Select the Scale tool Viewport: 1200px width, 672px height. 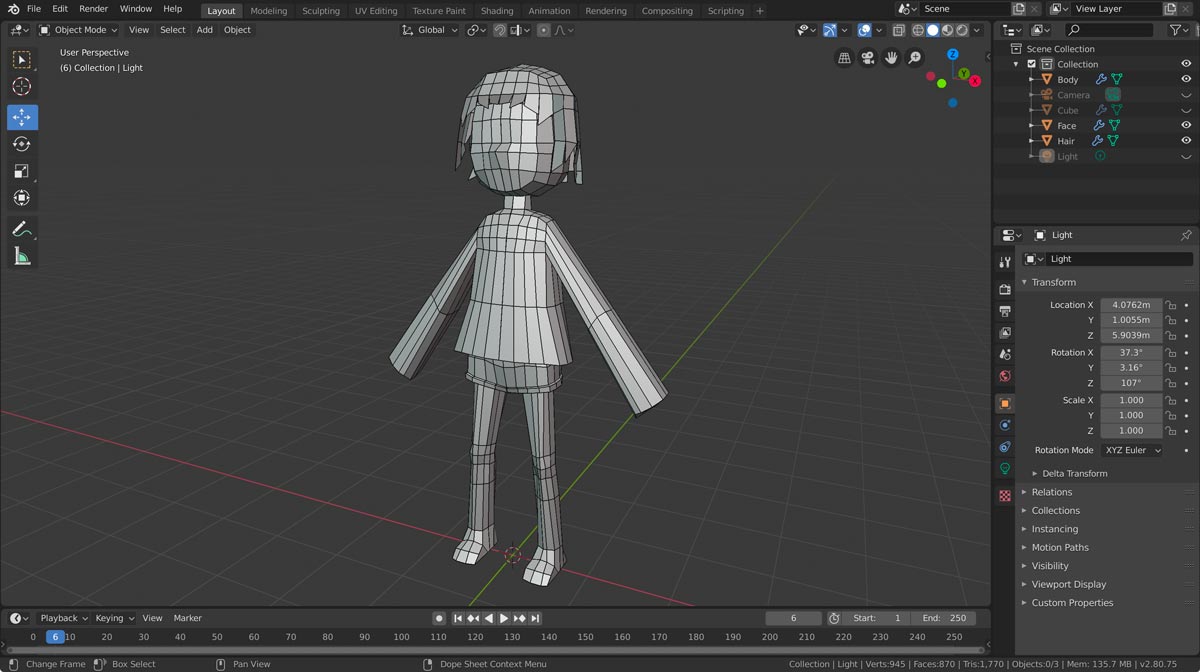point(22,171)
